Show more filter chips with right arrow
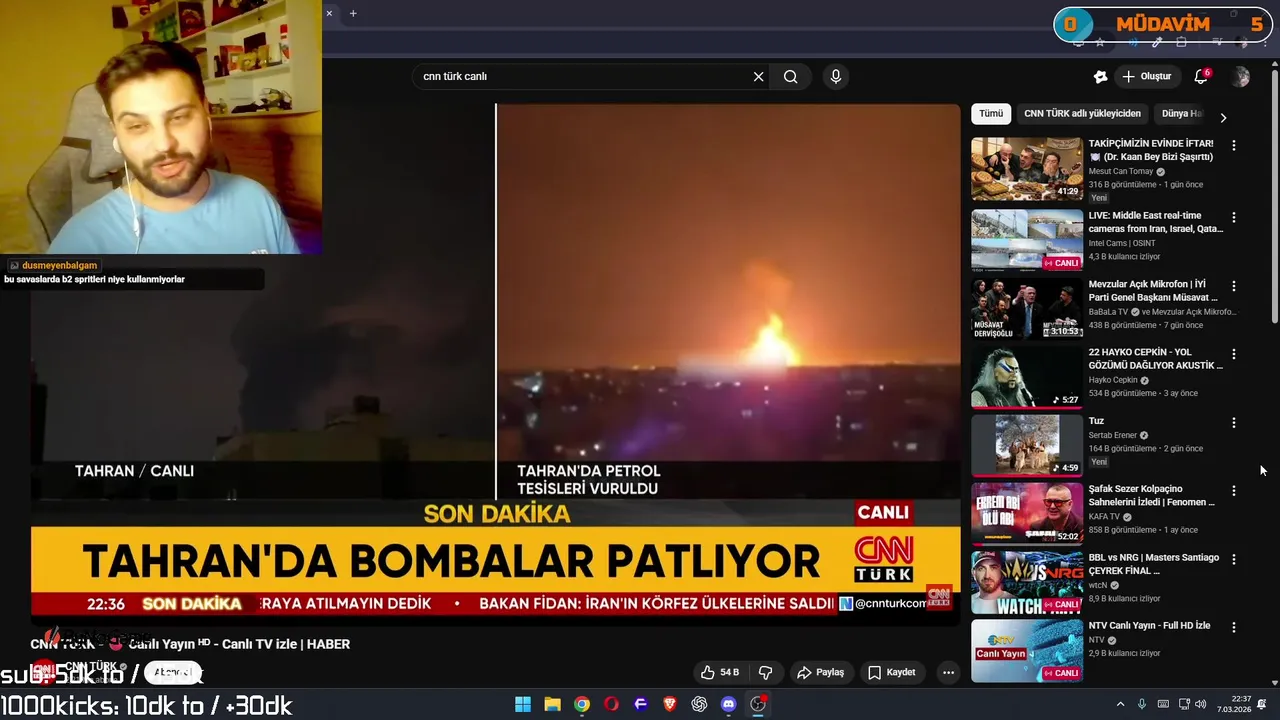This screenshot has height=720, width=1280. 1222,117
